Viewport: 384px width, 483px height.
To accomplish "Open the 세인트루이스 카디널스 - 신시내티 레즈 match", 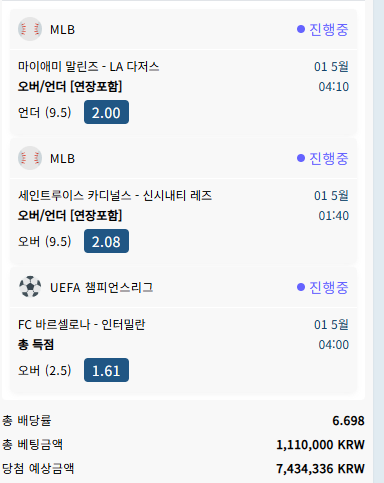I will pos(115,196).
